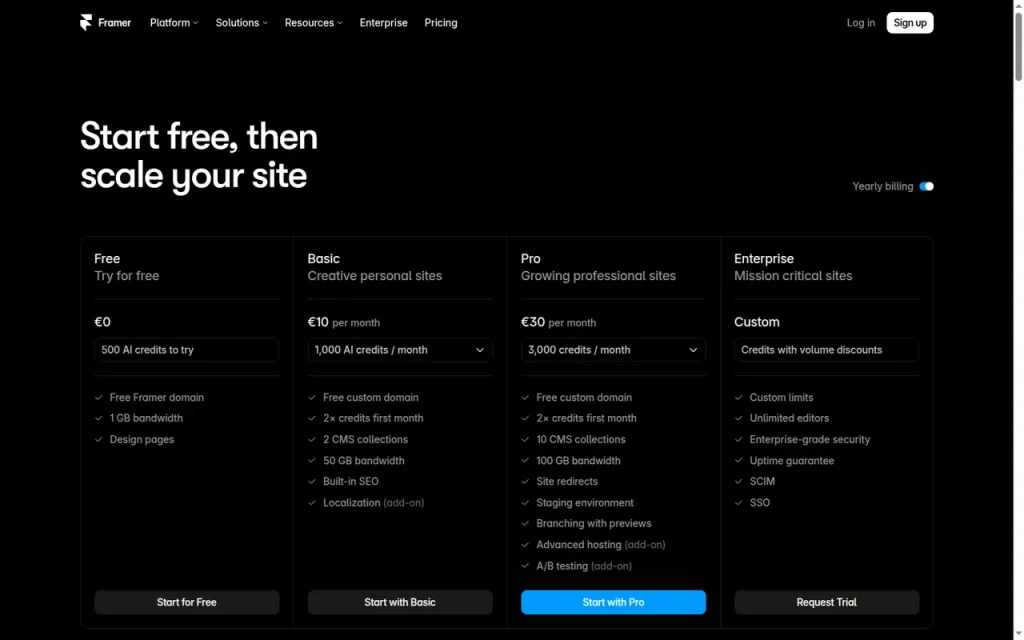Click the Enterprise 'Custom' price text
This screenshot has width=1024, height=640.
pyautogui.click(x=757, y=322)
